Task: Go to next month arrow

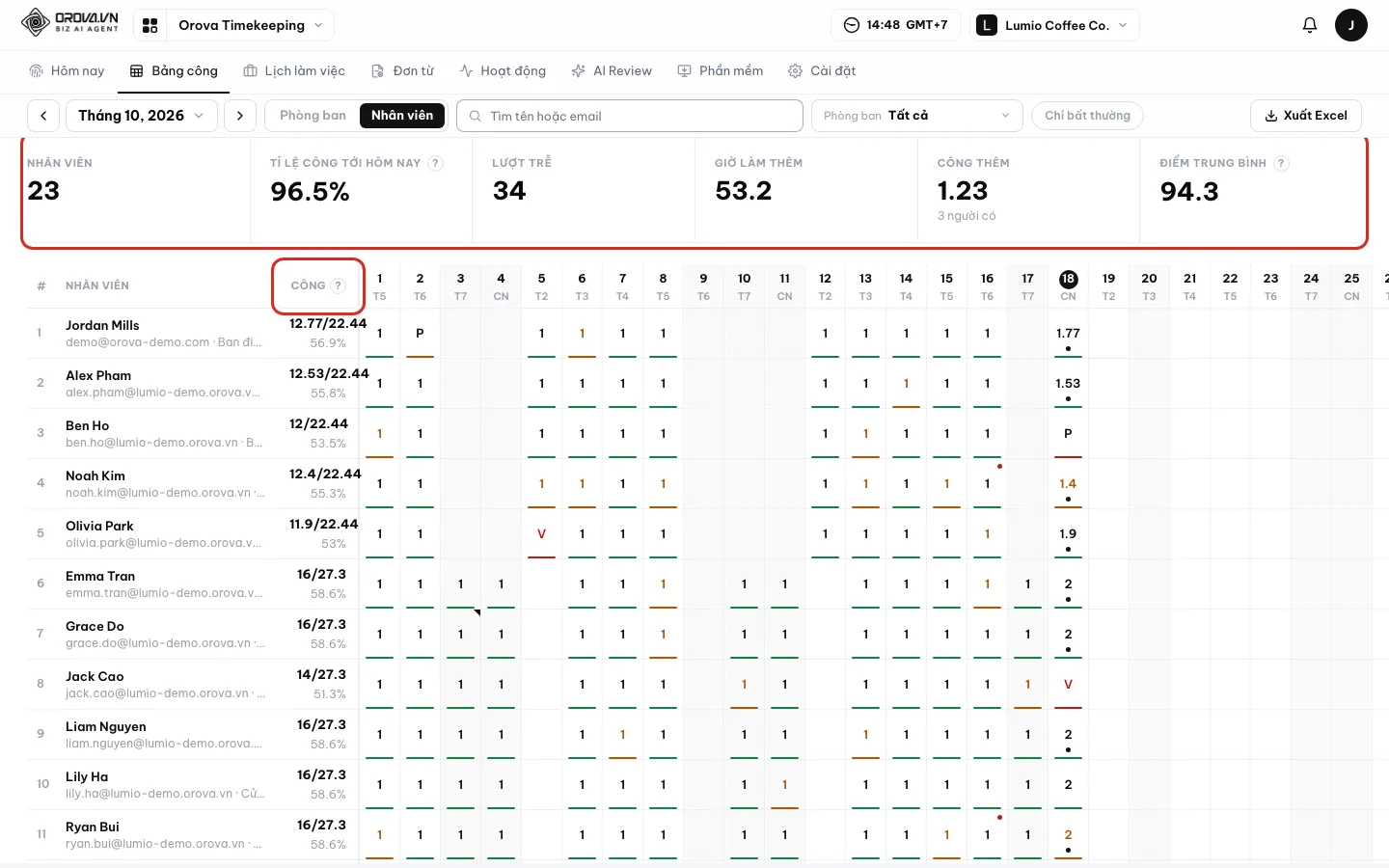Action: [x=240, y=116]
